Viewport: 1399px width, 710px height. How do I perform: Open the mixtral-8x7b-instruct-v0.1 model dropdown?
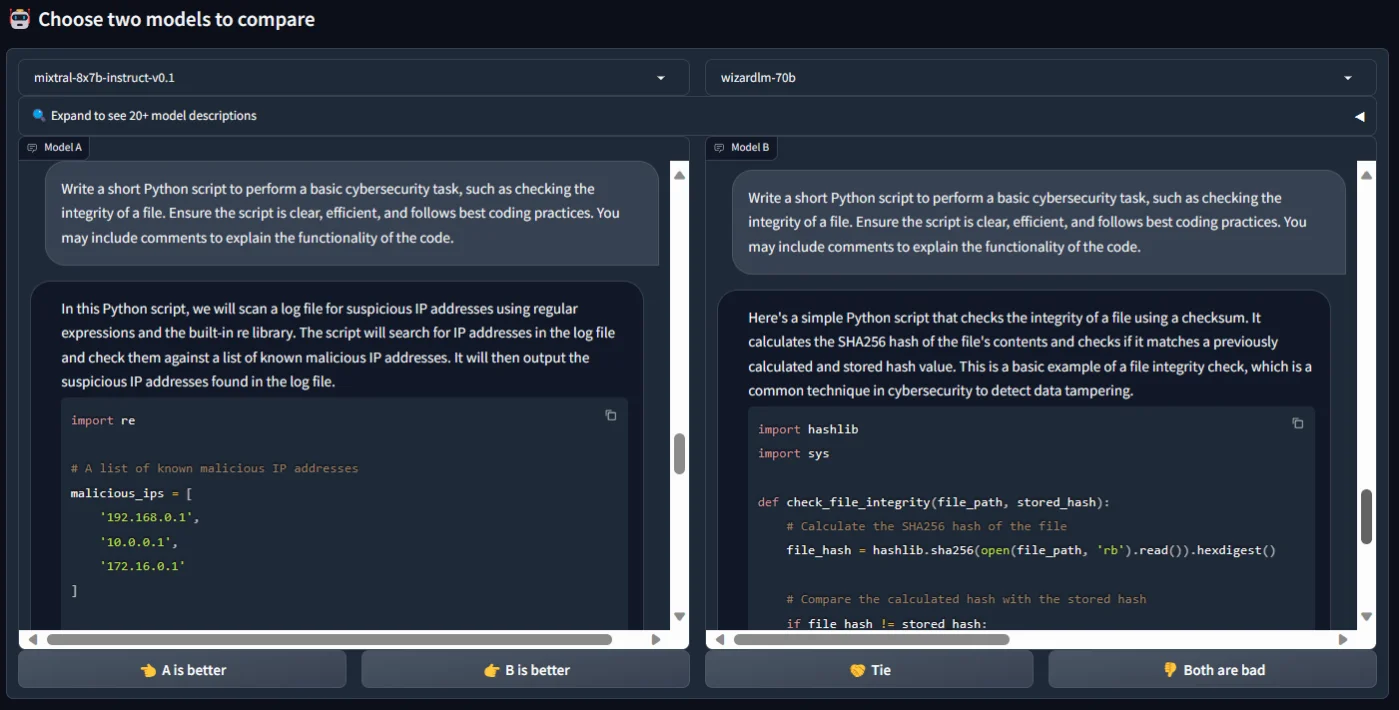tap(354, 77)
